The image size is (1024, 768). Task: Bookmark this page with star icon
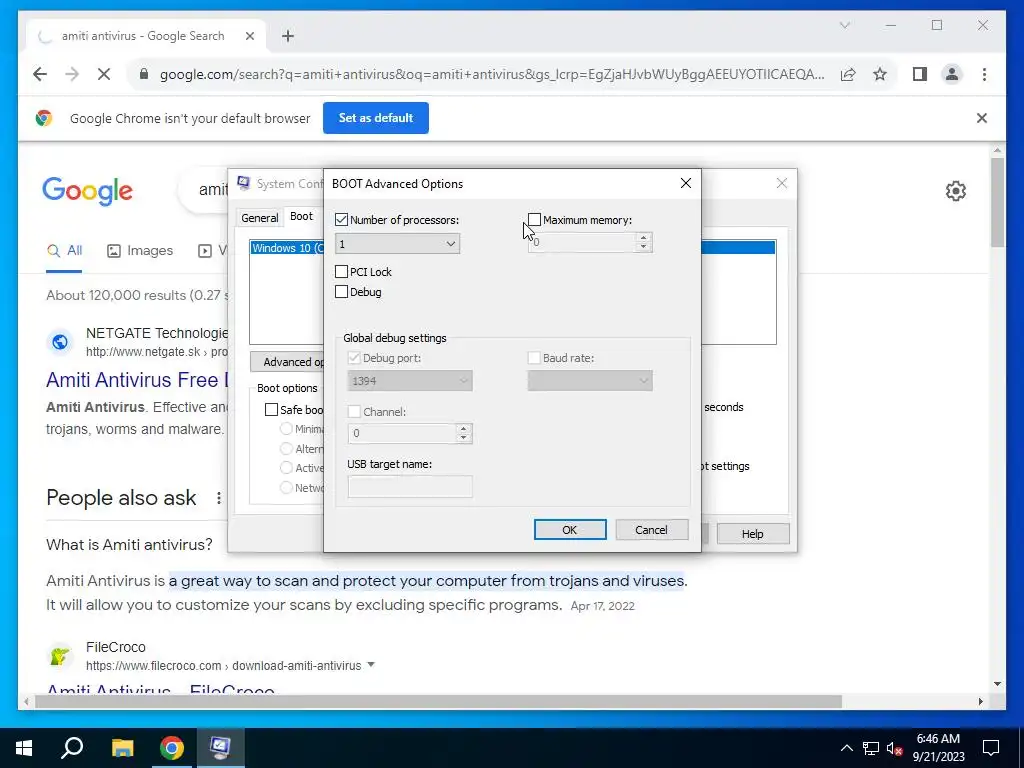(880, 74)
